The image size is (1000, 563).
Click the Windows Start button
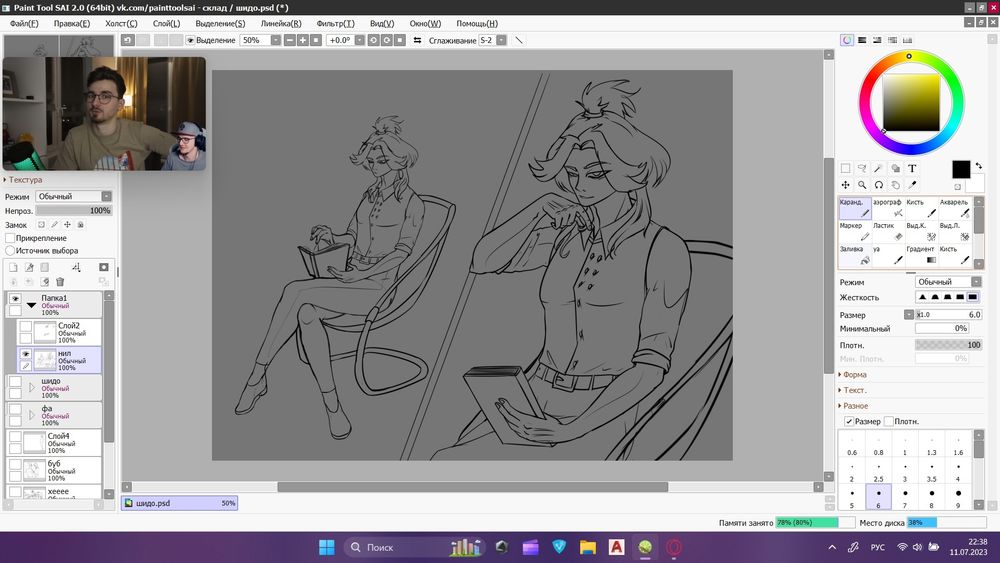tap(327, 547)
